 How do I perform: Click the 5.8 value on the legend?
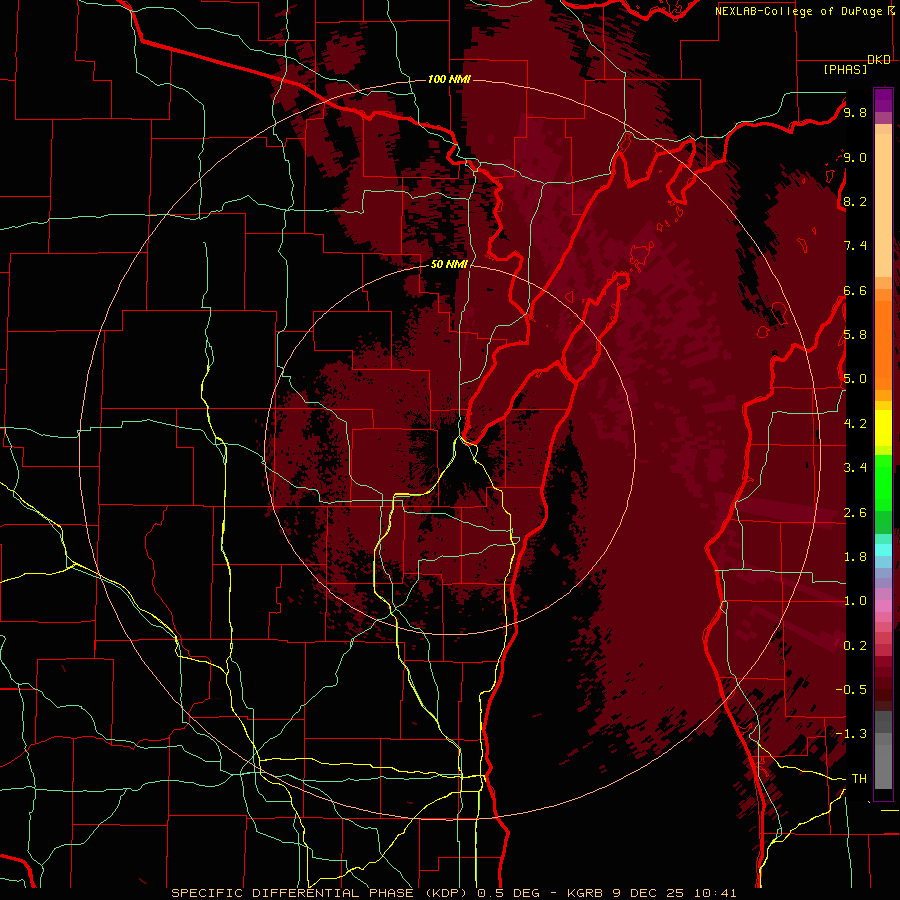click(x=855, y=335)
